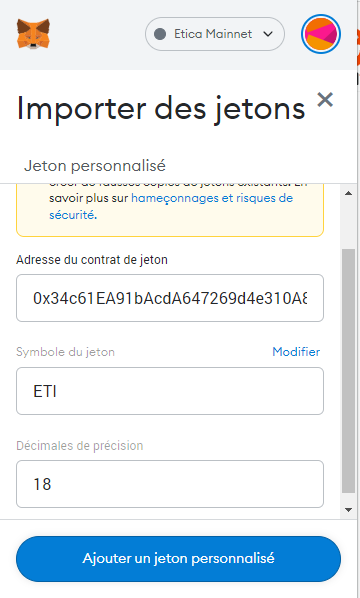
Task: Select the Jeton personnalisé tab
Action: coord(95,166)
